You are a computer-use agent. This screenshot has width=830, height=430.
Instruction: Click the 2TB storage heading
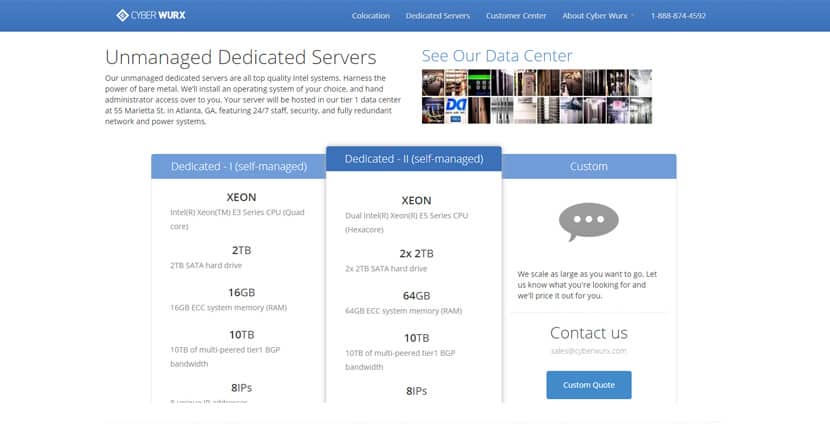(241, 250)
